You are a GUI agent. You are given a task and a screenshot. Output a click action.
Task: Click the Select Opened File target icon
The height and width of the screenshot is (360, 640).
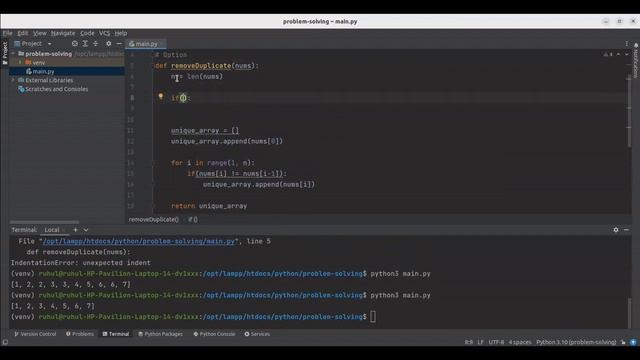[75, 44]
